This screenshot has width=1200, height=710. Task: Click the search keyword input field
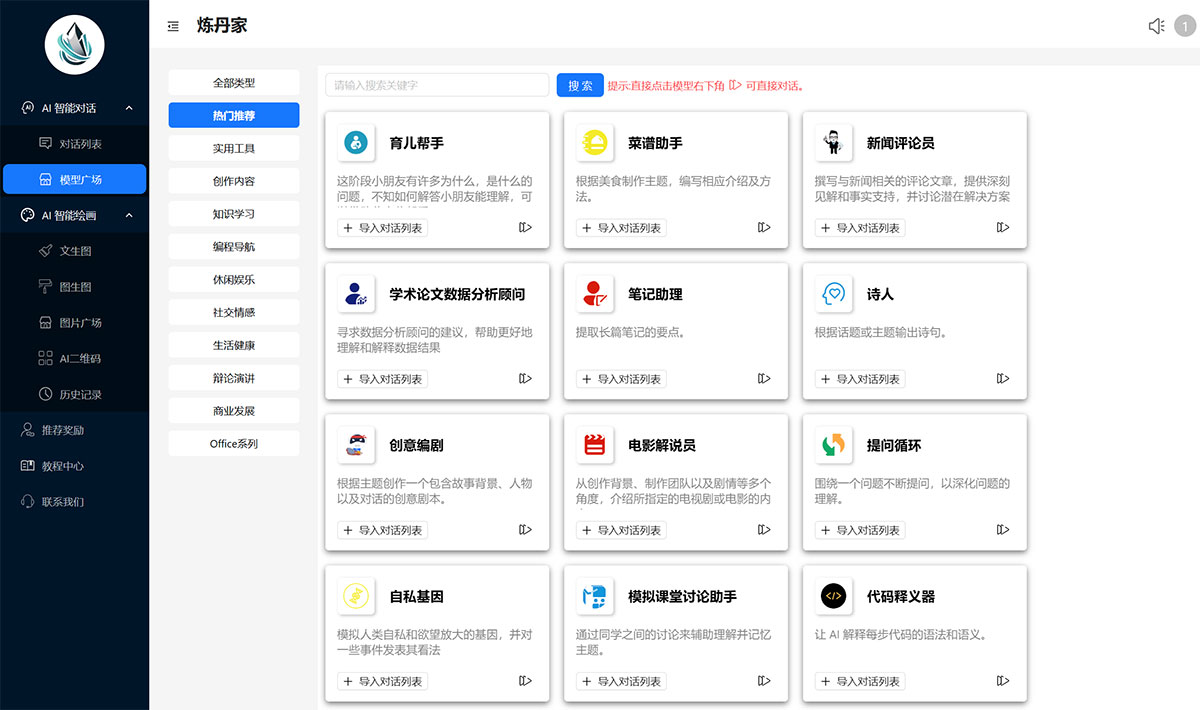(x=436, y=85)
